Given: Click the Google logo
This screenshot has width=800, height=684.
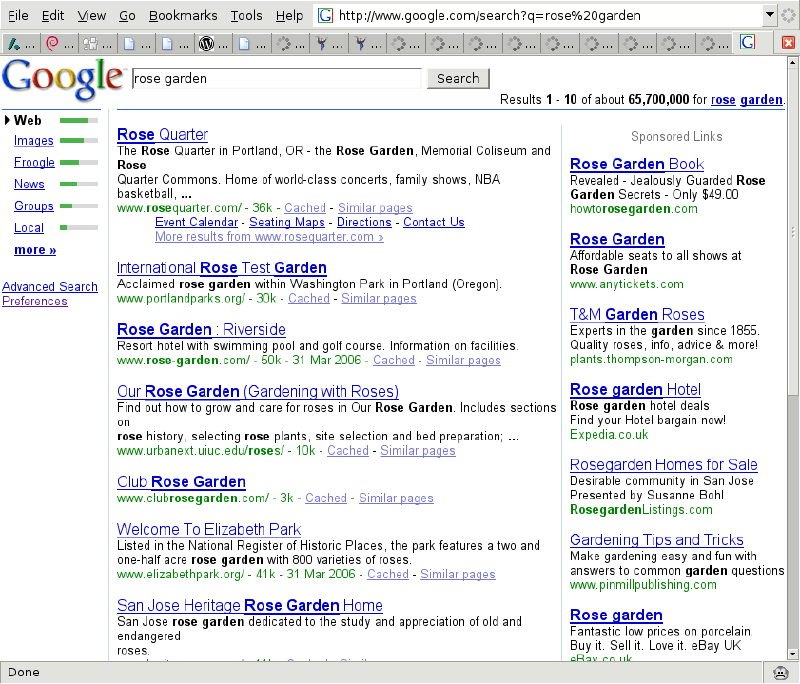Looking at the screenshot, I should (63, 79).
